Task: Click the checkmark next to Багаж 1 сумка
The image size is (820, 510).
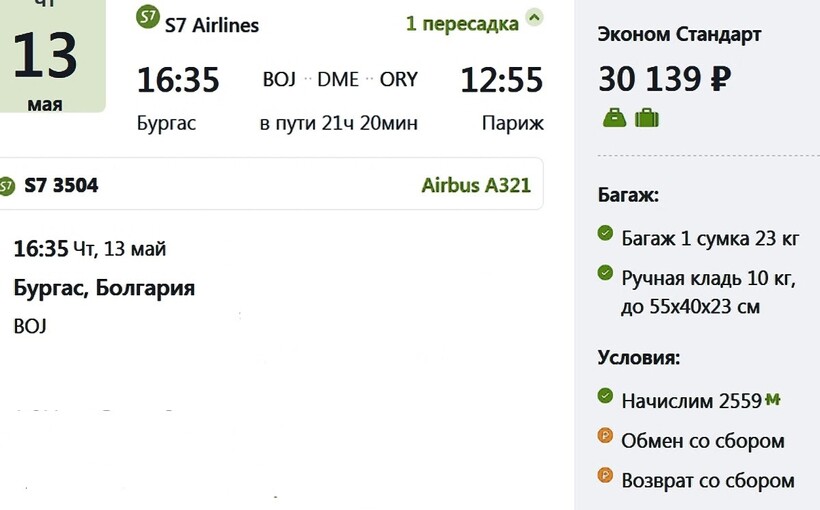Action: (x=605, y=234)
